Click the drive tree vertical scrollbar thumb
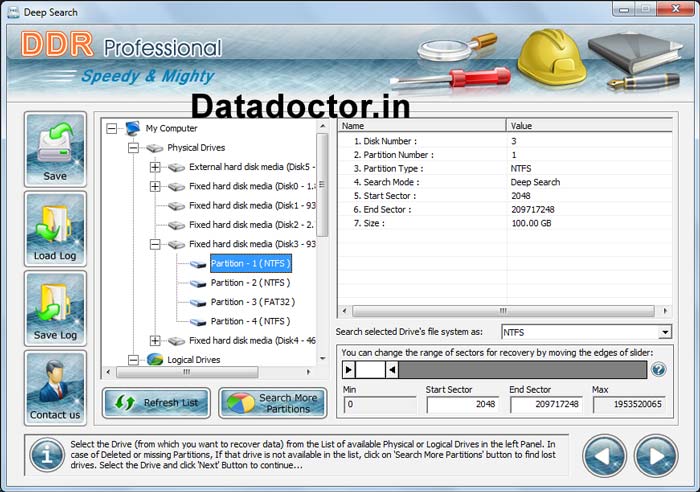The image size is (700, 492). [322, 185]
